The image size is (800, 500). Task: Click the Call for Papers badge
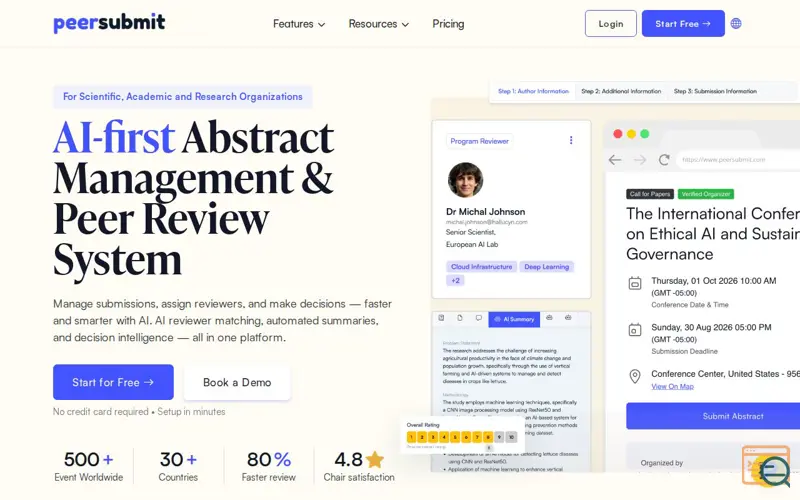pyautogui.click(x=650, y=194)
